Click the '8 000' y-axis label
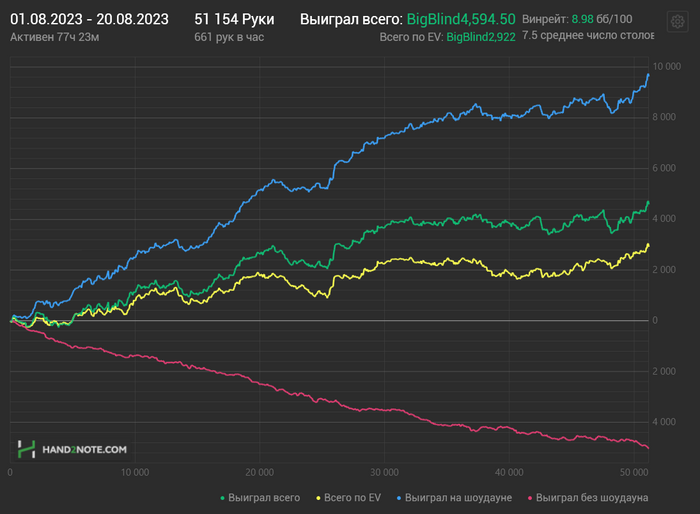This screenshot has height=514, width=700. click(664, 117)
